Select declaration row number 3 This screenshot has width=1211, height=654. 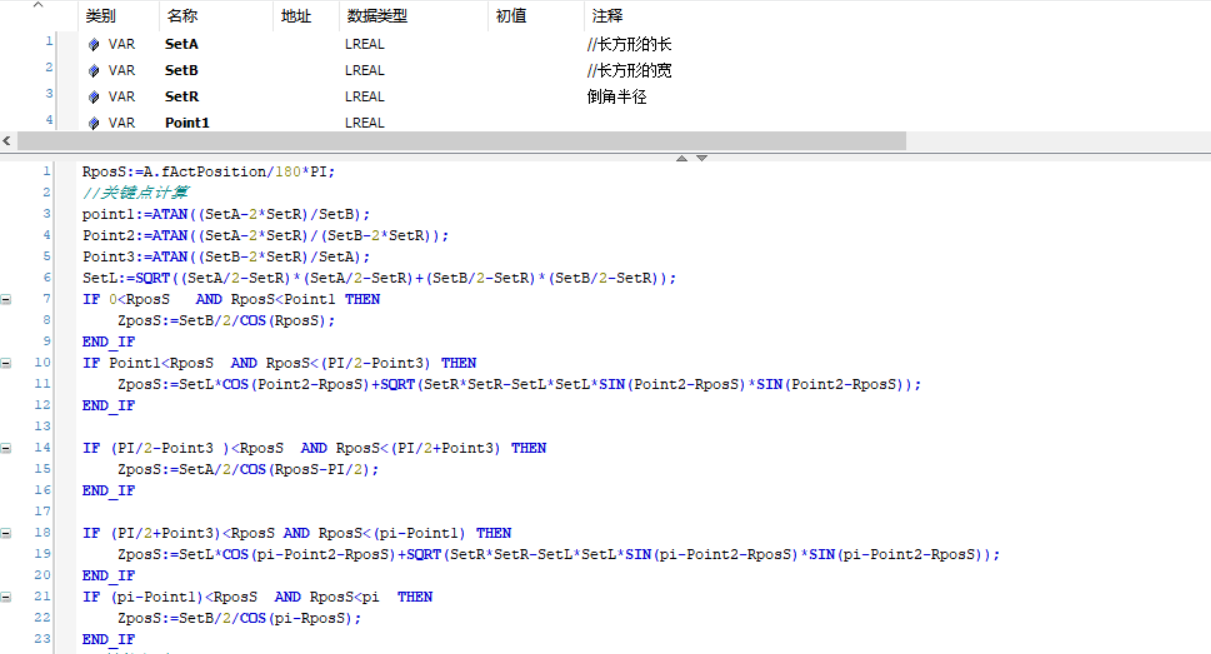49,93
